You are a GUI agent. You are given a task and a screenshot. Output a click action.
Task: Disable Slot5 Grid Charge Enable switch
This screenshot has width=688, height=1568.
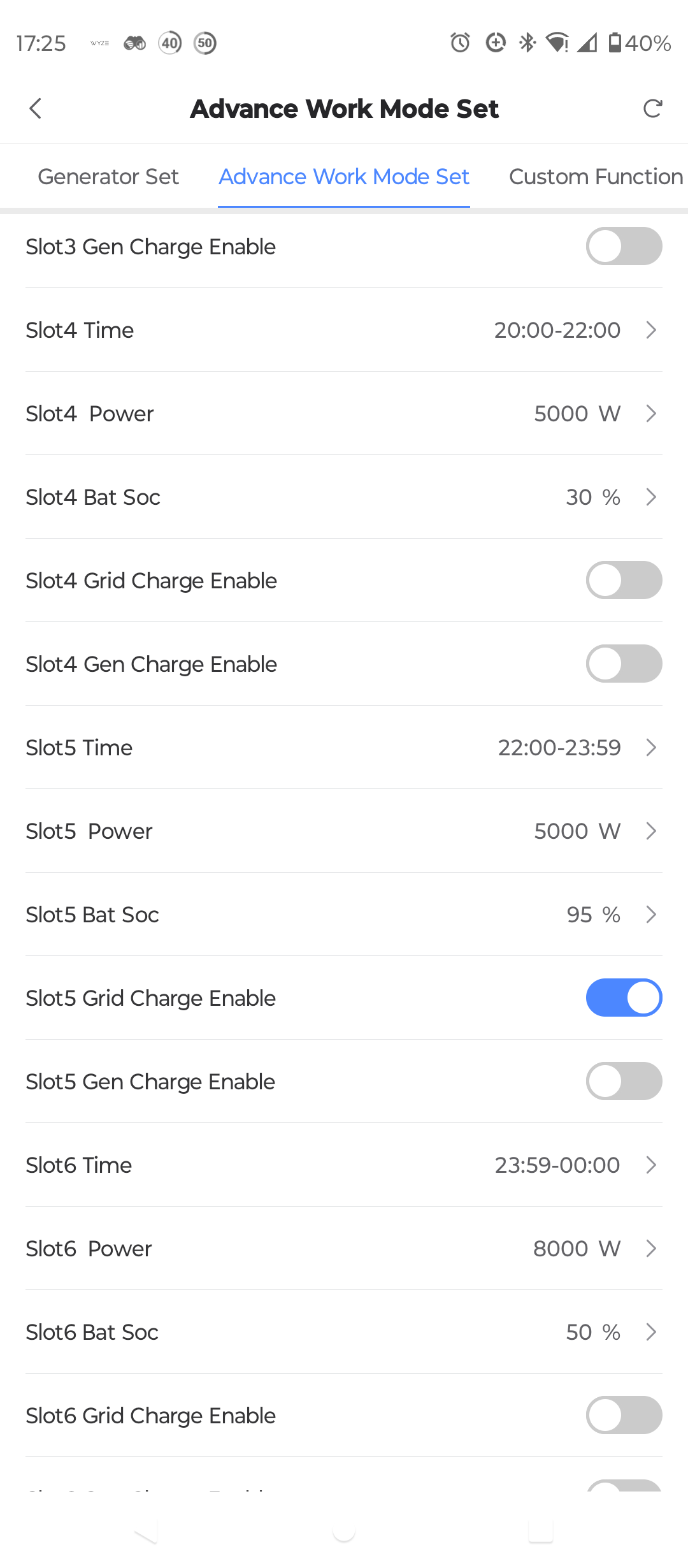point(624,998)
